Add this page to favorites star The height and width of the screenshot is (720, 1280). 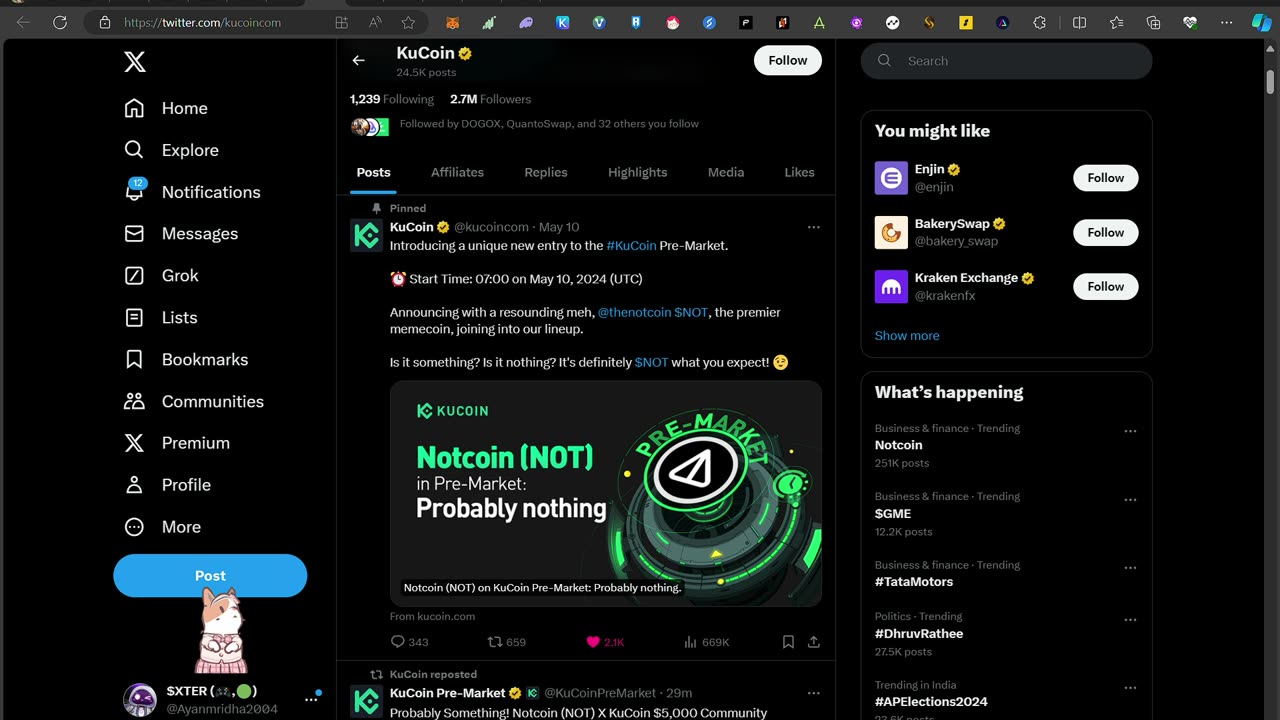408,22
